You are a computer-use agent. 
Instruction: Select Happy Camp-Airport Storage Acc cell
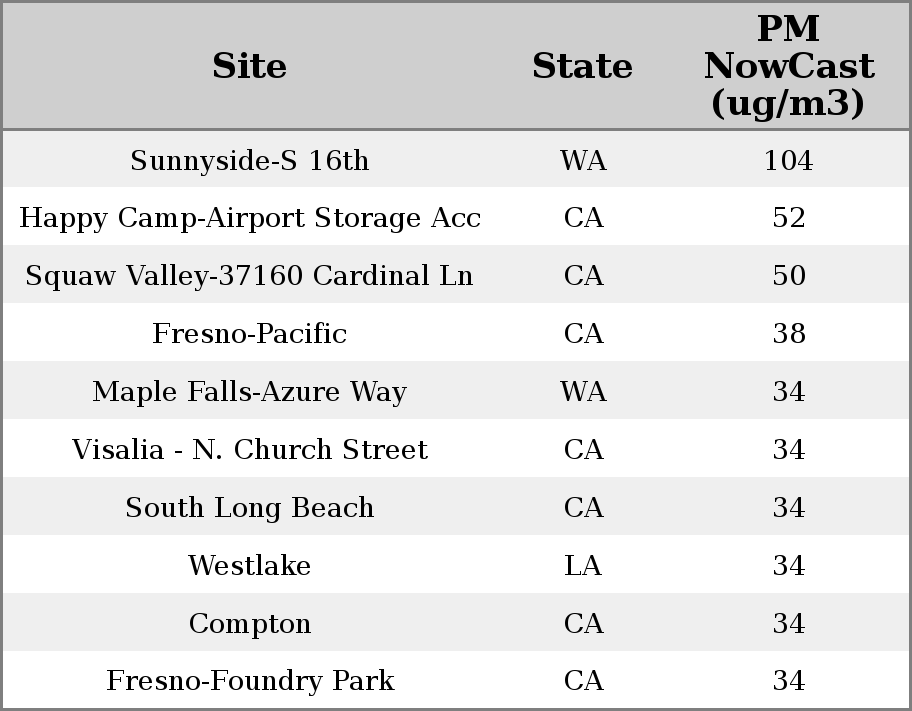(250, 218)
